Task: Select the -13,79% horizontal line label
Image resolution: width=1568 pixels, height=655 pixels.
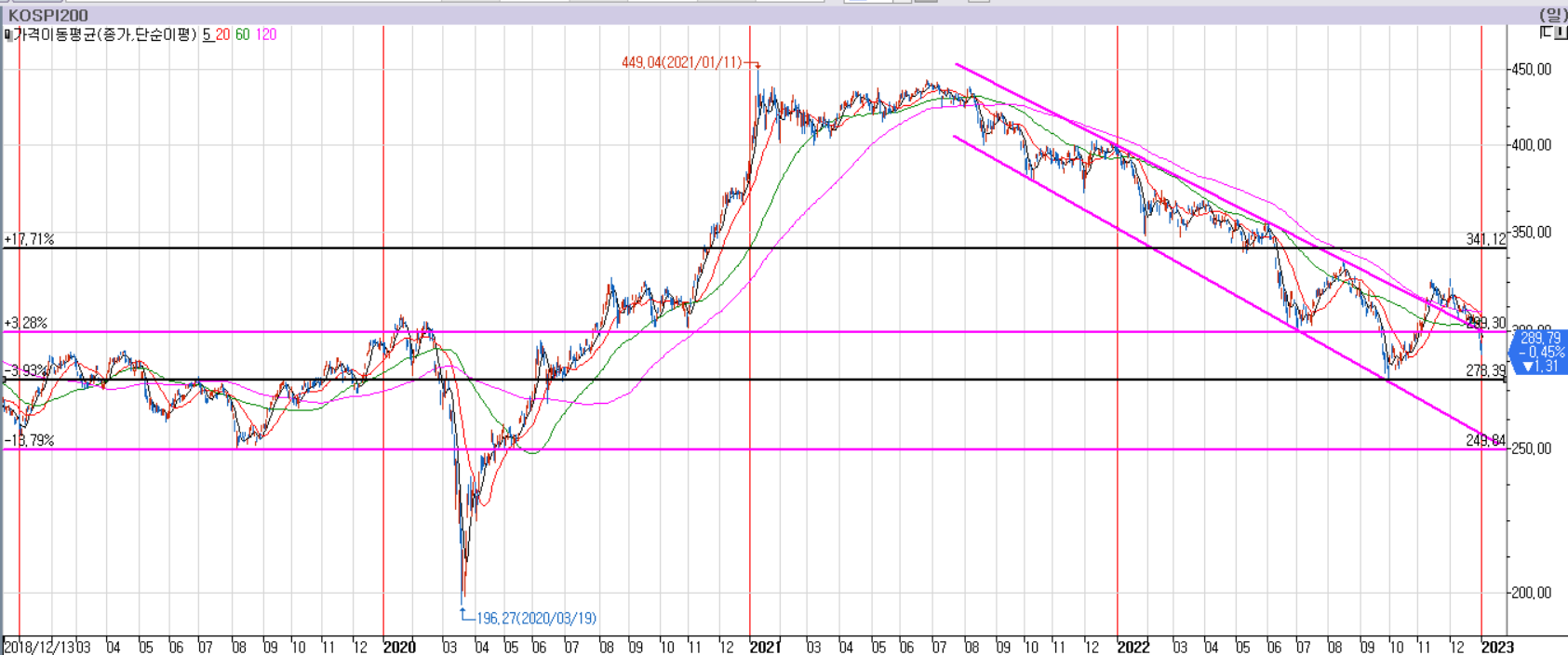Action: tap(29, 440)
